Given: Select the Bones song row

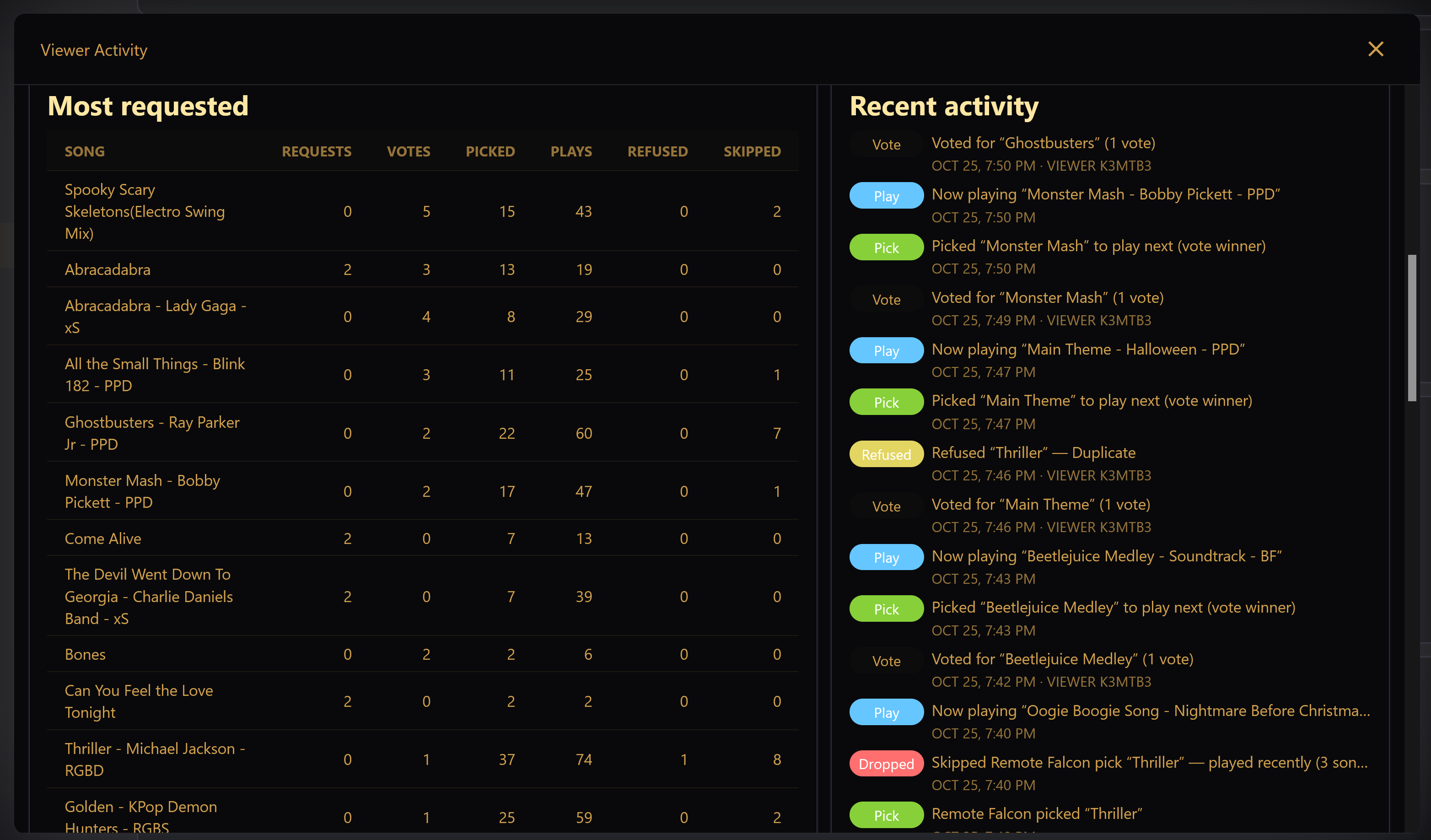Looking at the screenshot, I should coord(423,654).
